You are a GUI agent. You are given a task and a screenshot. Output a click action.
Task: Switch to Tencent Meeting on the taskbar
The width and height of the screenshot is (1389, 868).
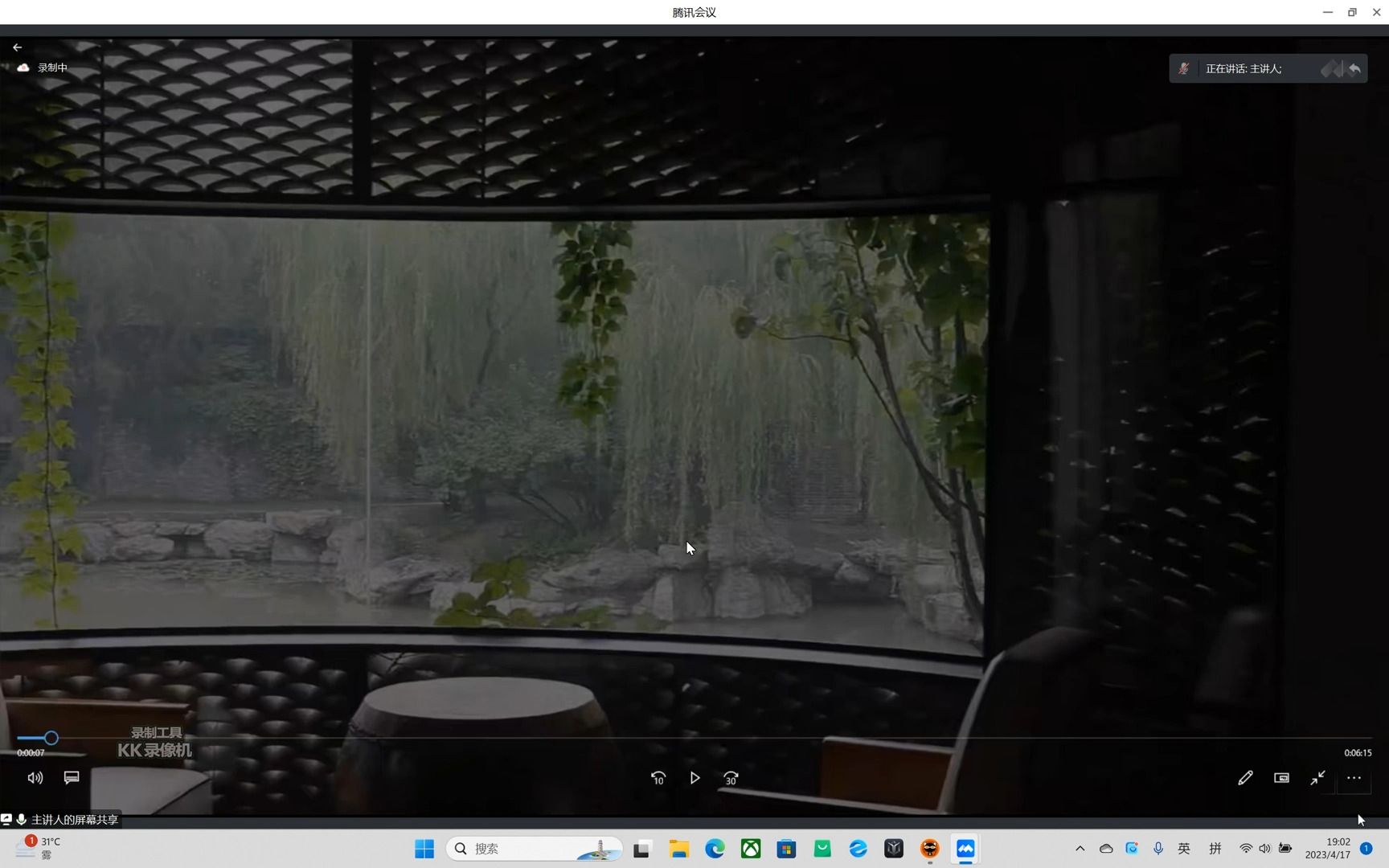click(x=965, y=849)
